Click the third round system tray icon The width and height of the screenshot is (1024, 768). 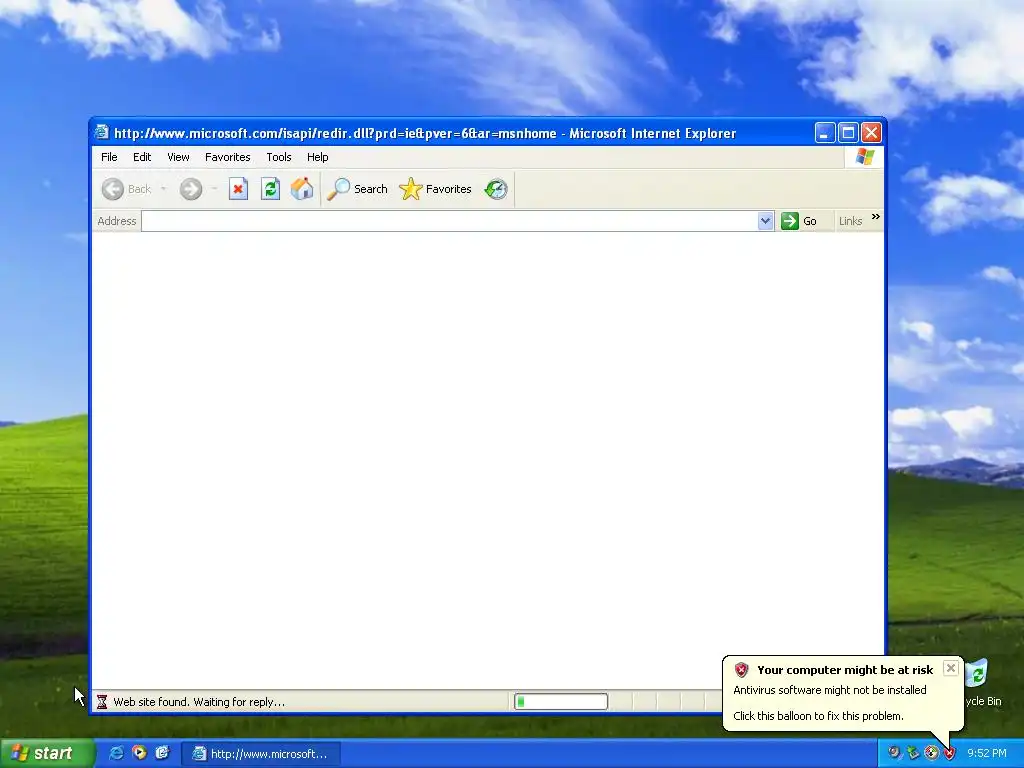coord(931,754)
